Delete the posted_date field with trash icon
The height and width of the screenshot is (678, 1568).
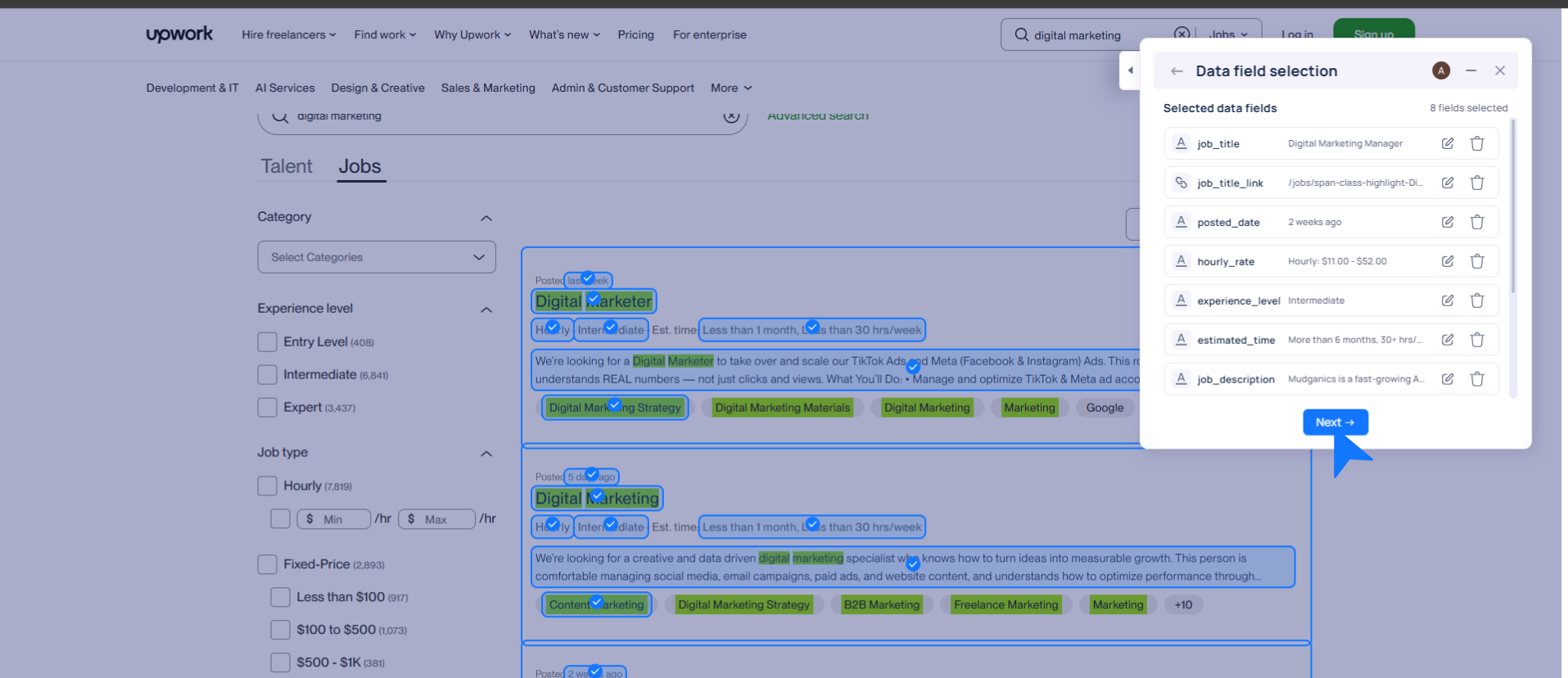1477,222
